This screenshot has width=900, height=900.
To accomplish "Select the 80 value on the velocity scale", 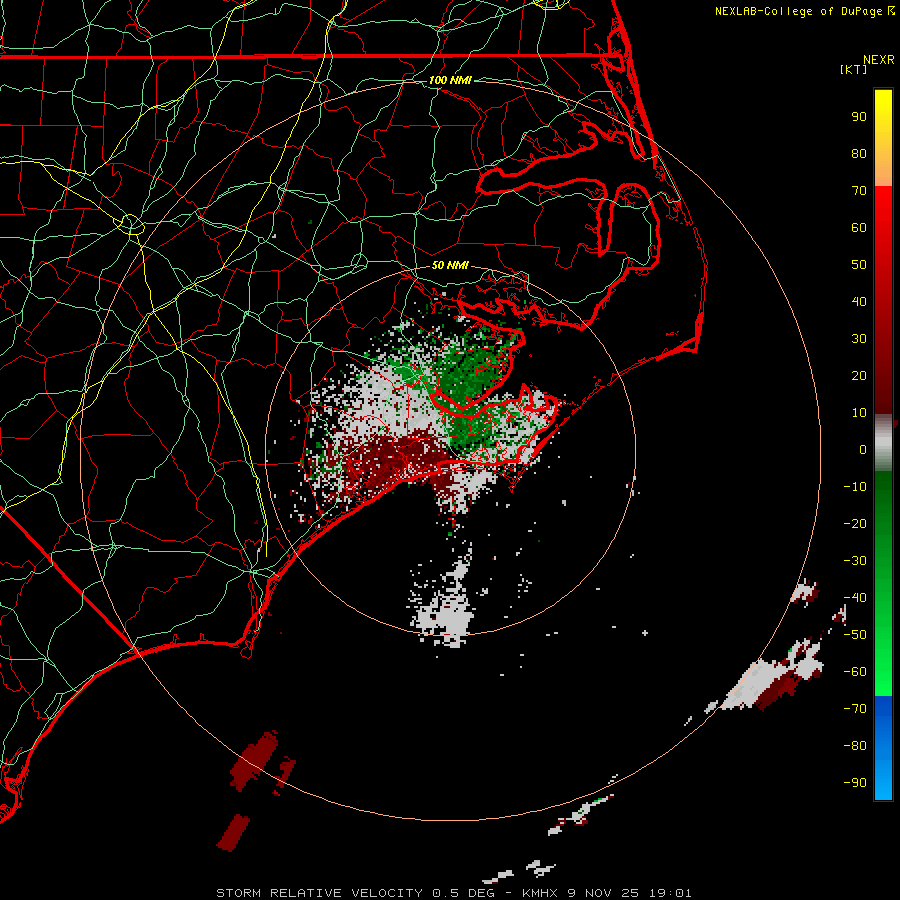I will [859, 154].
